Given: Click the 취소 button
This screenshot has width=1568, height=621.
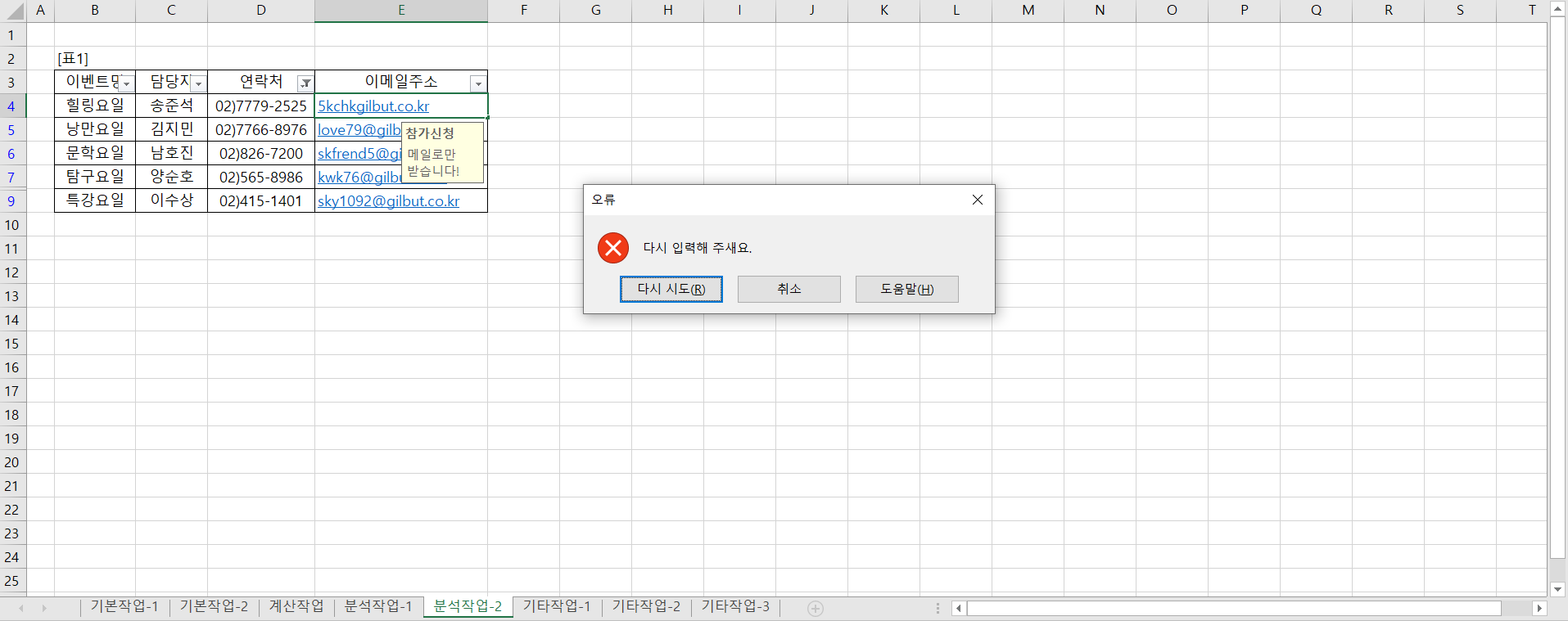Looking at the screenshot, I should click(x=789, y=289).
